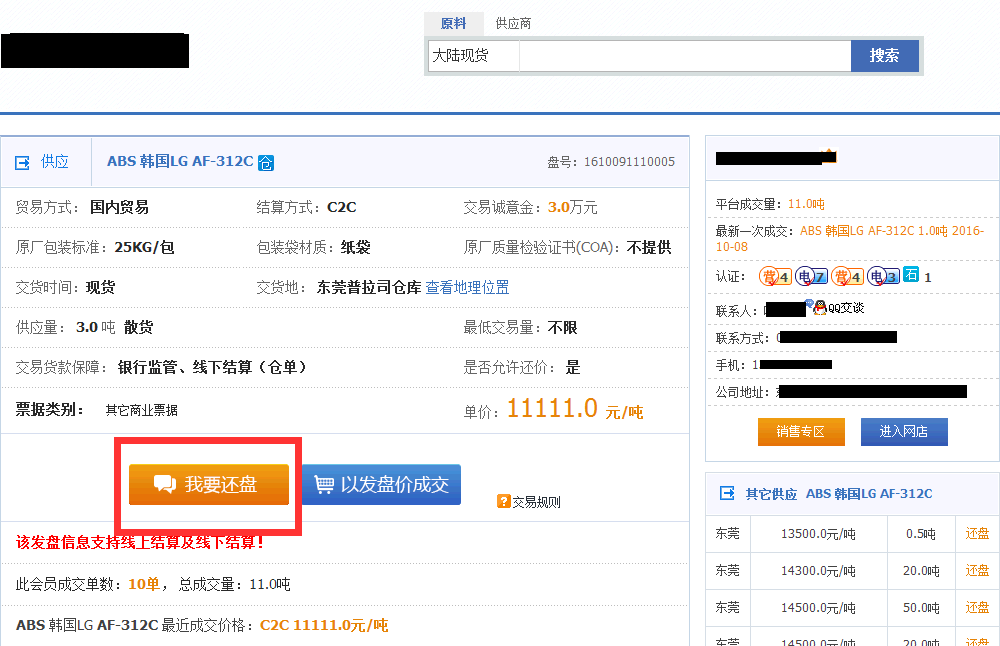1000x646 pixels.
Task: Click the 10单 completed orders count
Action: [144, 584]
